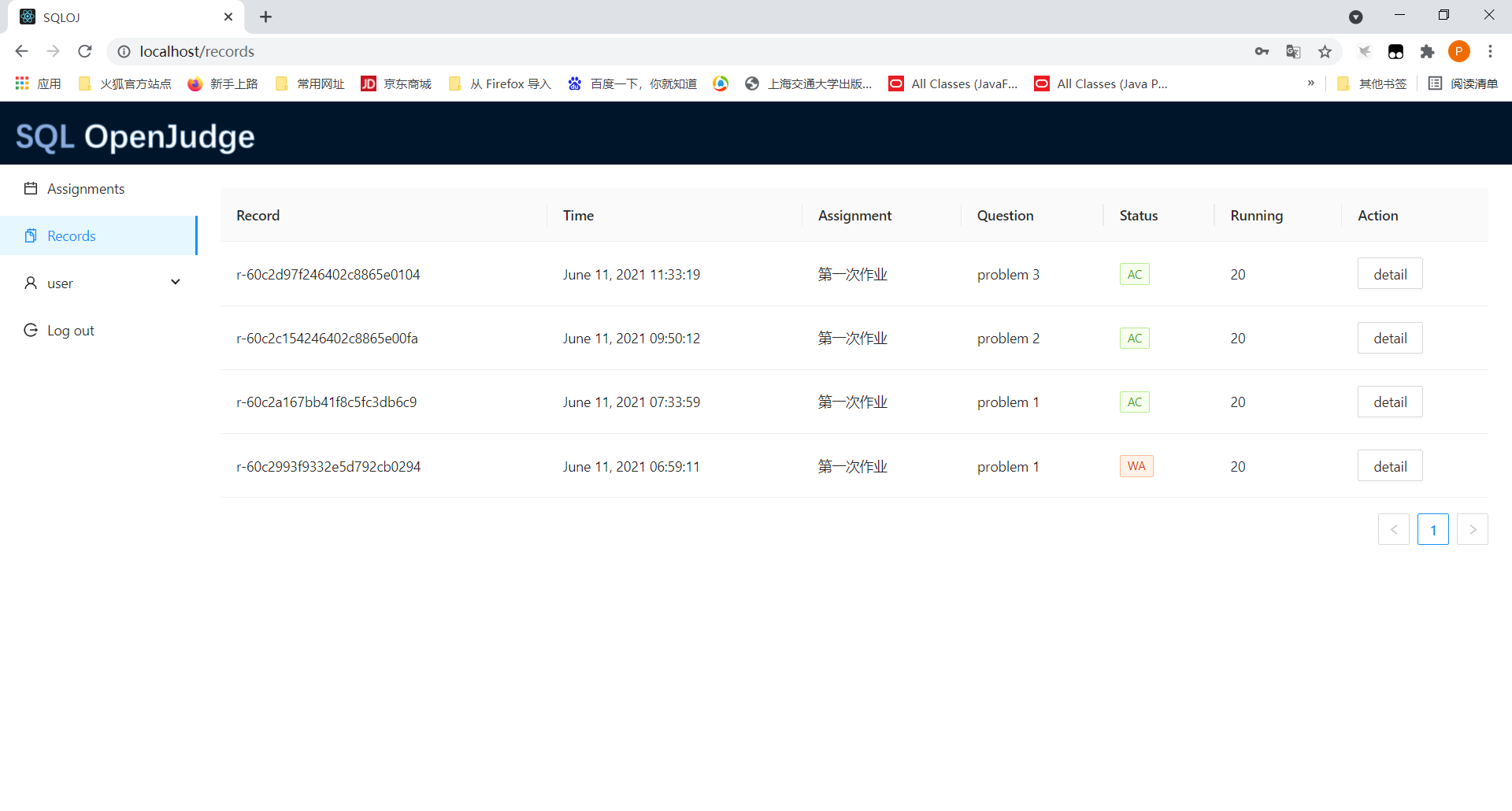The width and height of the screenshot is (1512, 811).
Task: Toggle bookmark star for current page
Action: (1325, 51)
